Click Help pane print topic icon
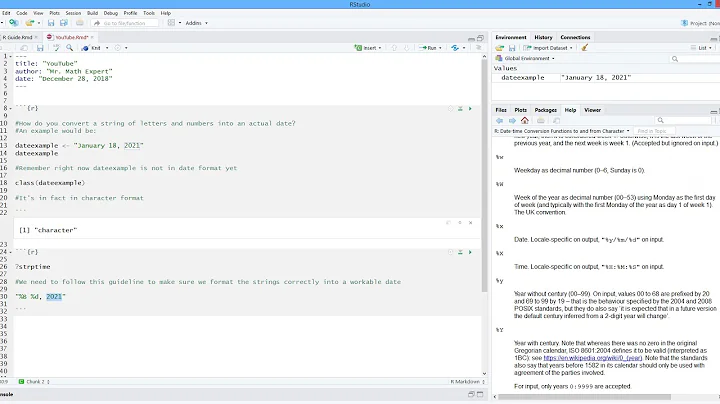Screen dimensions: 720x404 point(541,120)
